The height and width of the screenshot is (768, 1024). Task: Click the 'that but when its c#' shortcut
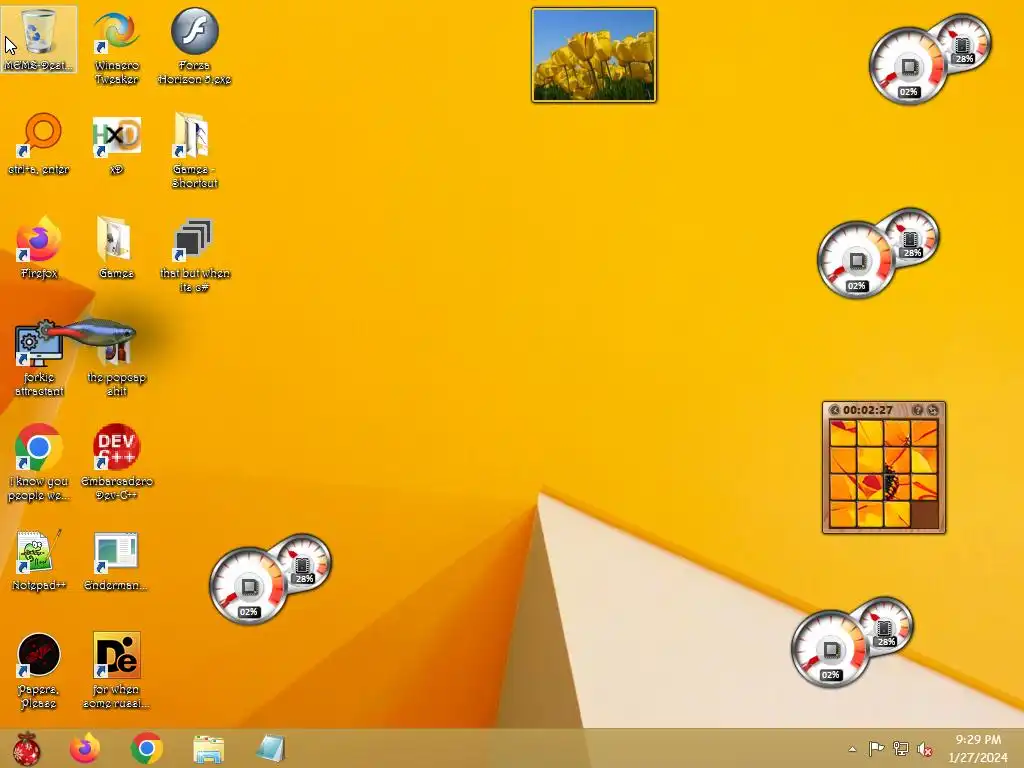pyautogui.click(x=195, y=255)
